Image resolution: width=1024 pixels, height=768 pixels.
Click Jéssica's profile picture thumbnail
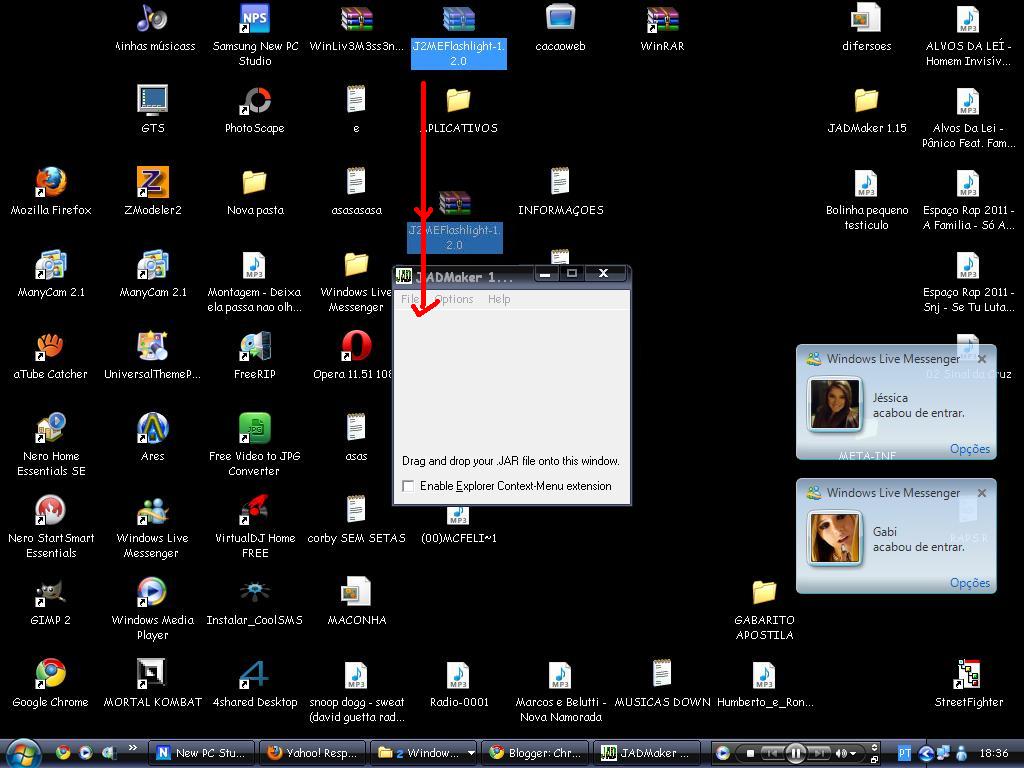[x=834, y=404]
